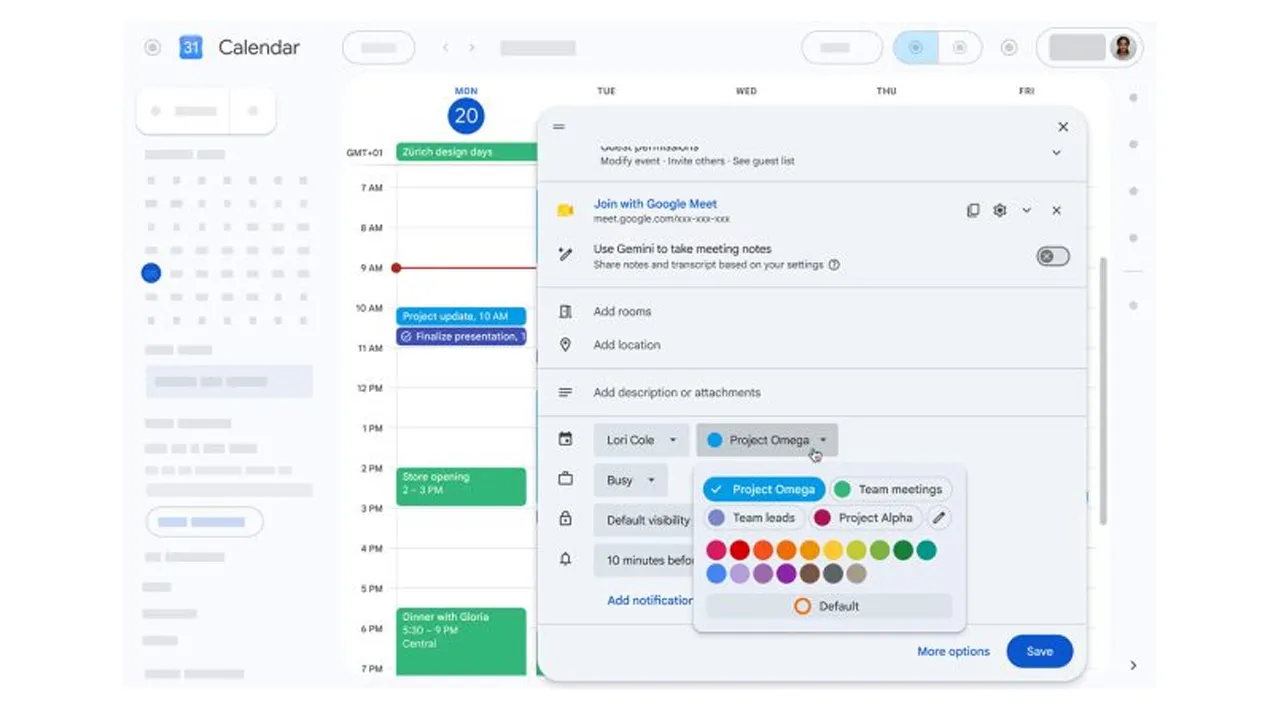Click Join with Google Meet link
Image resolution: width=1280 pixels, height=720 pixels.
click(655, 204)
